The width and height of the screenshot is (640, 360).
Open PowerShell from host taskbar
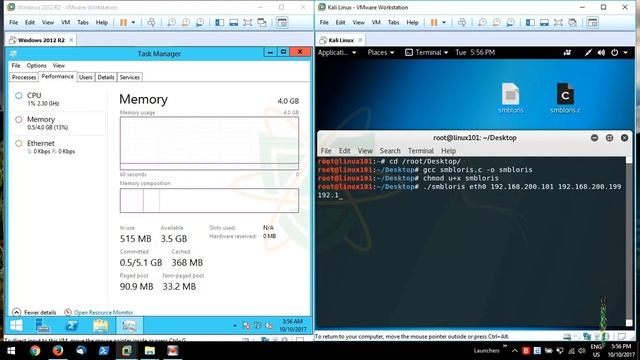(x=104, y=351)
